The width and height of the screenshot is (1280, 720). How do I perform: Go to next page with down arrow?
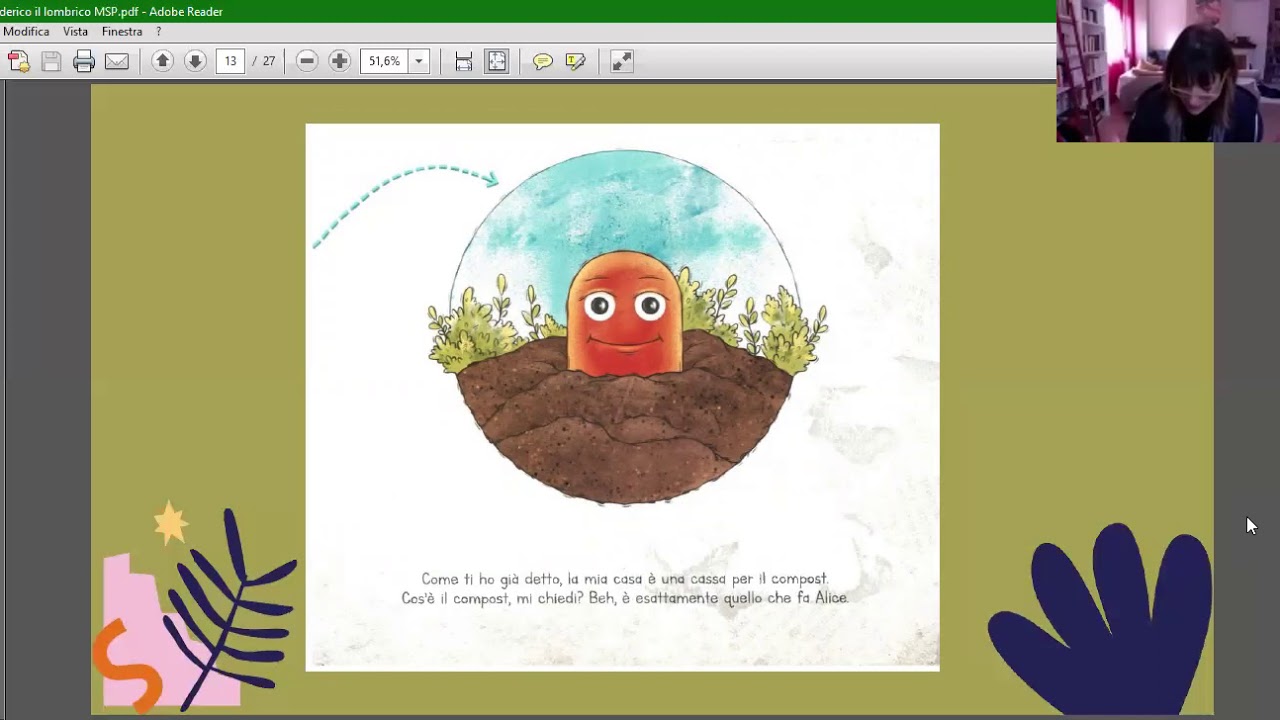pyautogui.click(x=195, y=61)
